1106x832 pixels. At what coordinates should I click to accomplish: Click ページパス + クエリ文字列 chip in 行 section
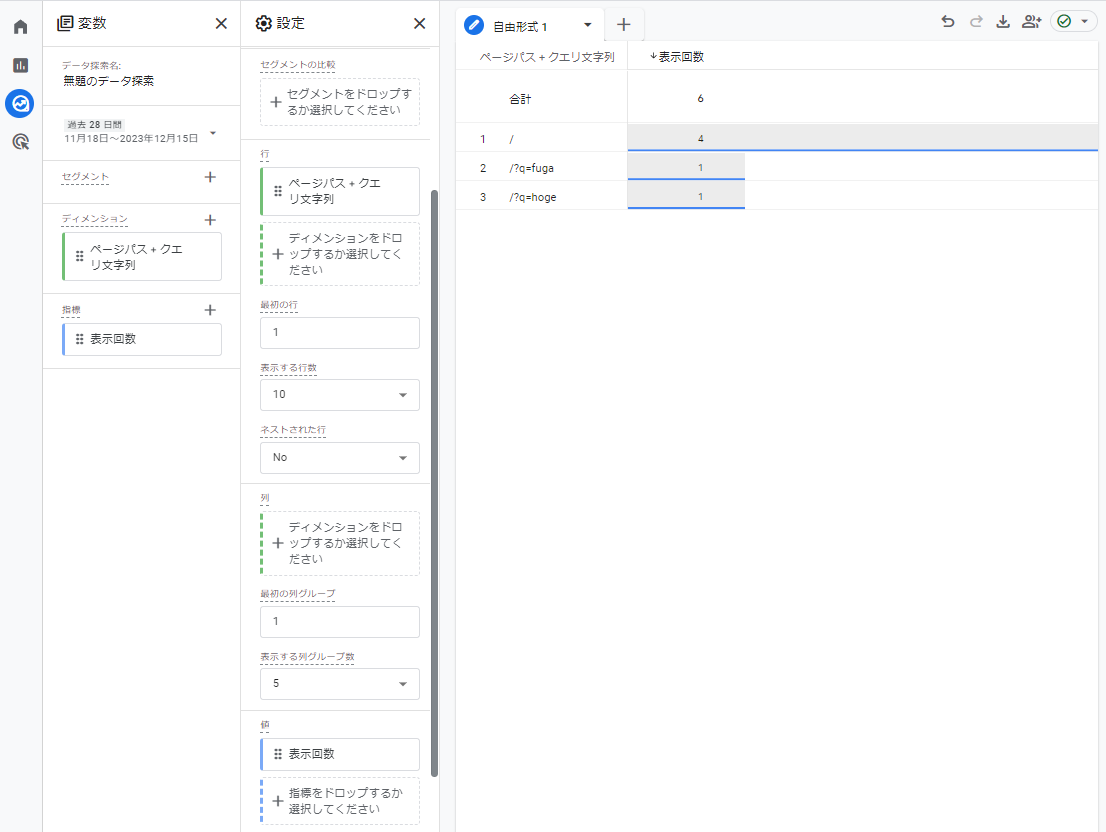[340, 191]
